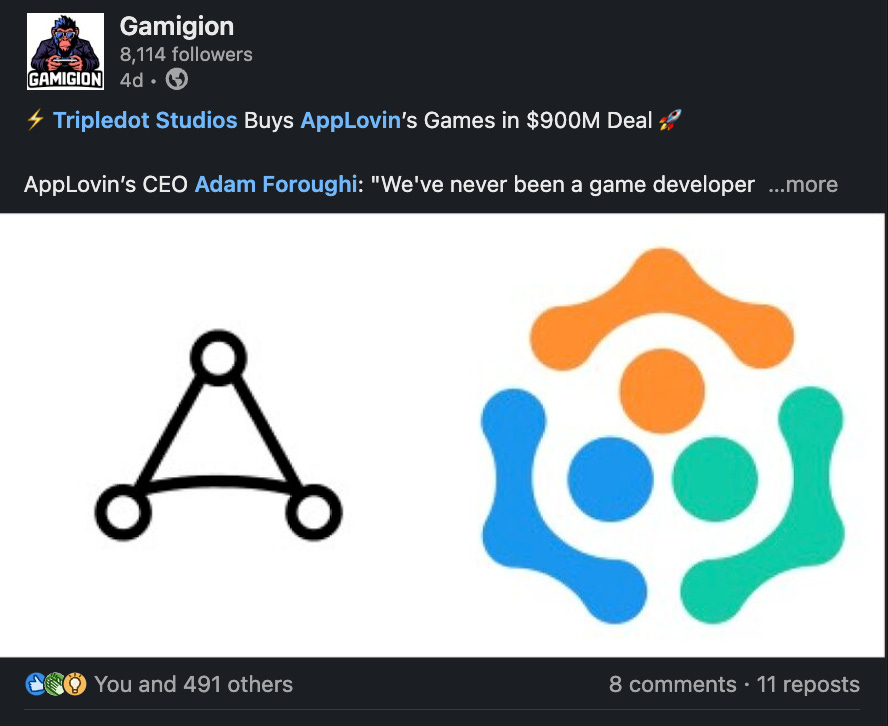
Task: Click the globe visibility icon
Action: (x=177, y=79)
